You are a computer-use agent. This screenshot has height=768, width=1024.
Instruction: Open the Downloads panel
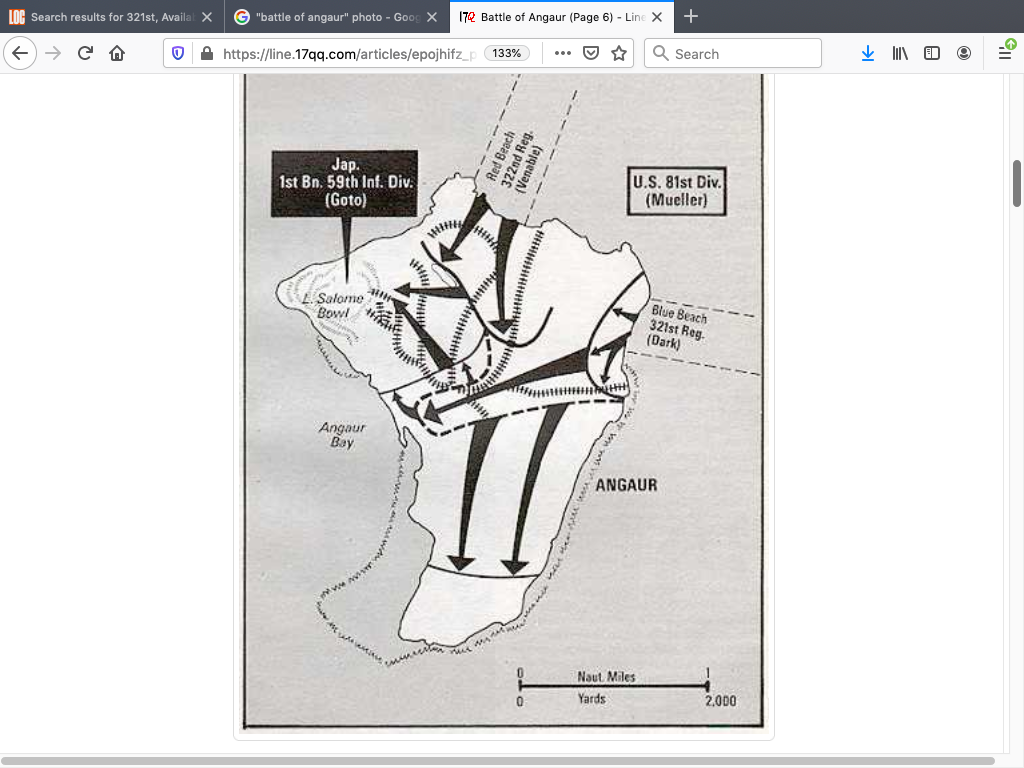coord(868,54)
